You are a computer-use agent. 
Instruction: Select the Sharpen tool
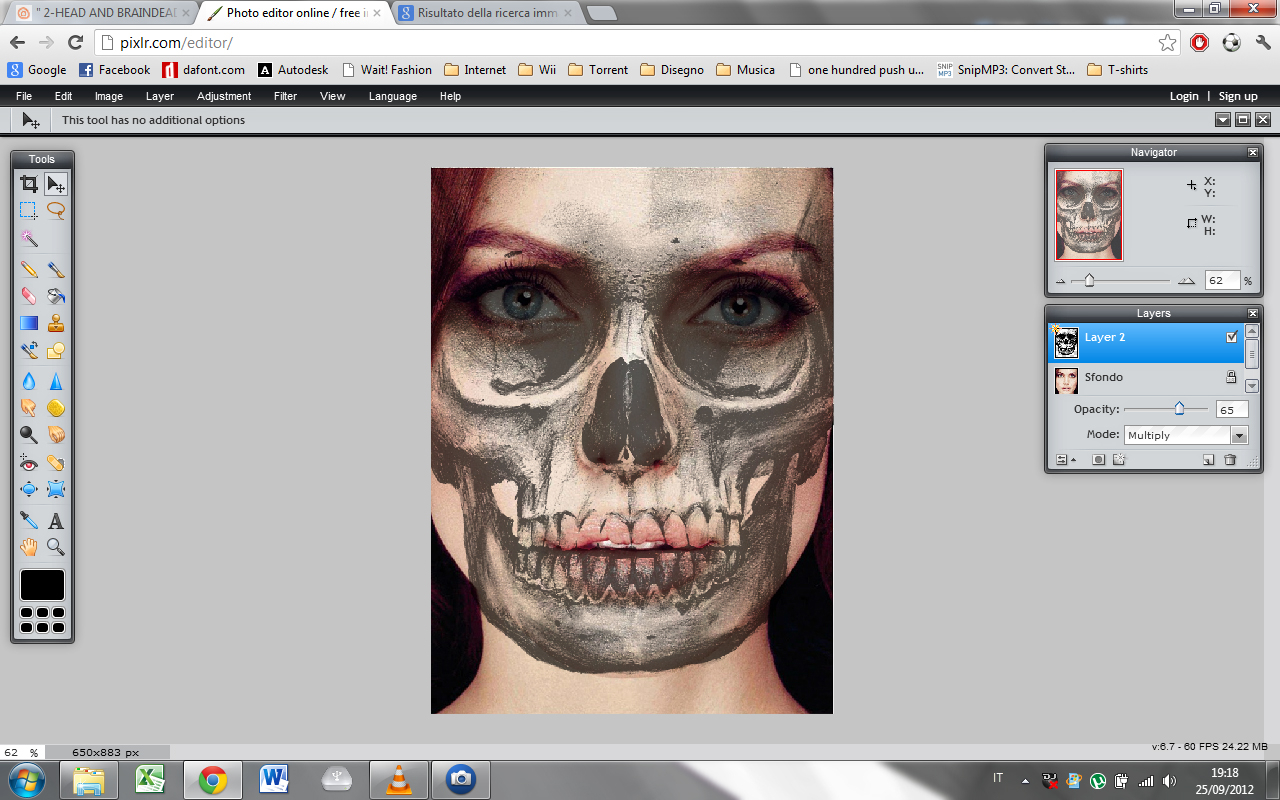pyautogui.click(x=56, y=381)
